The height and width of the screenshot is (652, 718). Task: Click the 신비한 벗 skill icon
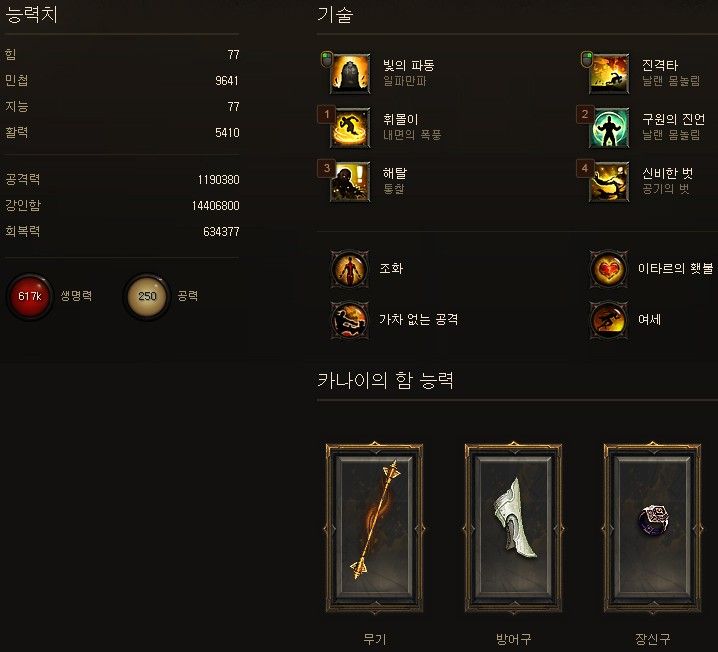point(609,182)
